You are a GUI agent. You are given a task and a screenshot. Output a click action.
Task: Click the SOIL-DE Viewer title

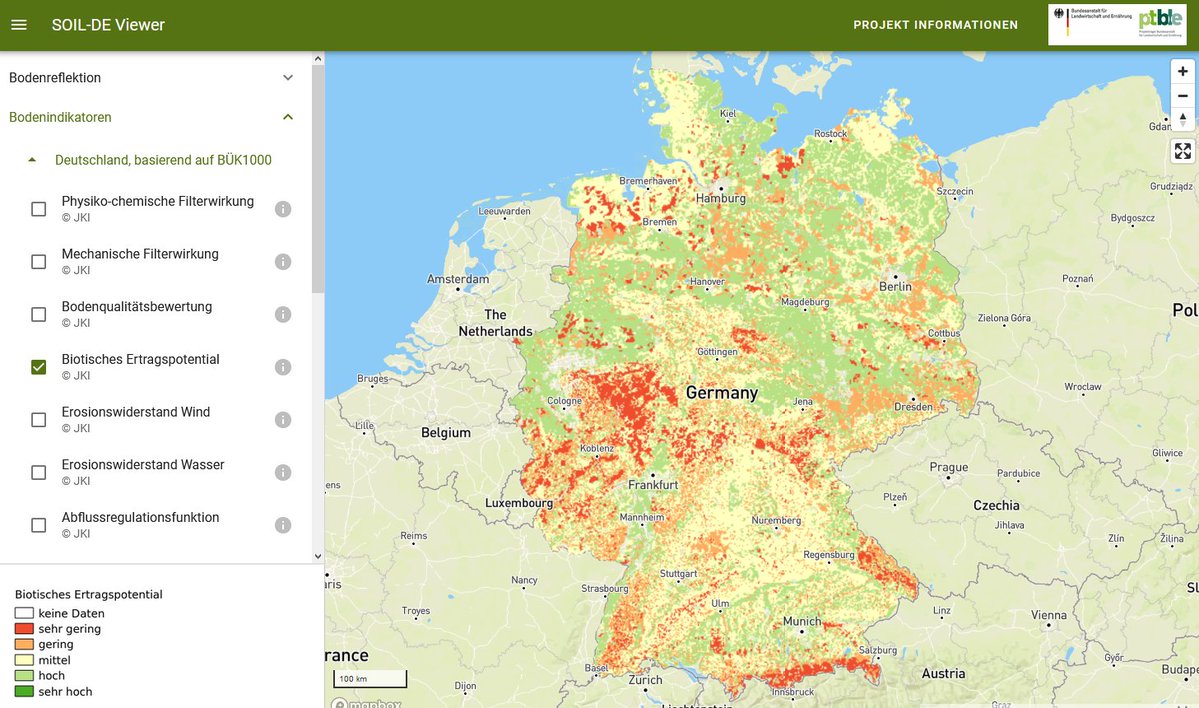click(108, 24)
